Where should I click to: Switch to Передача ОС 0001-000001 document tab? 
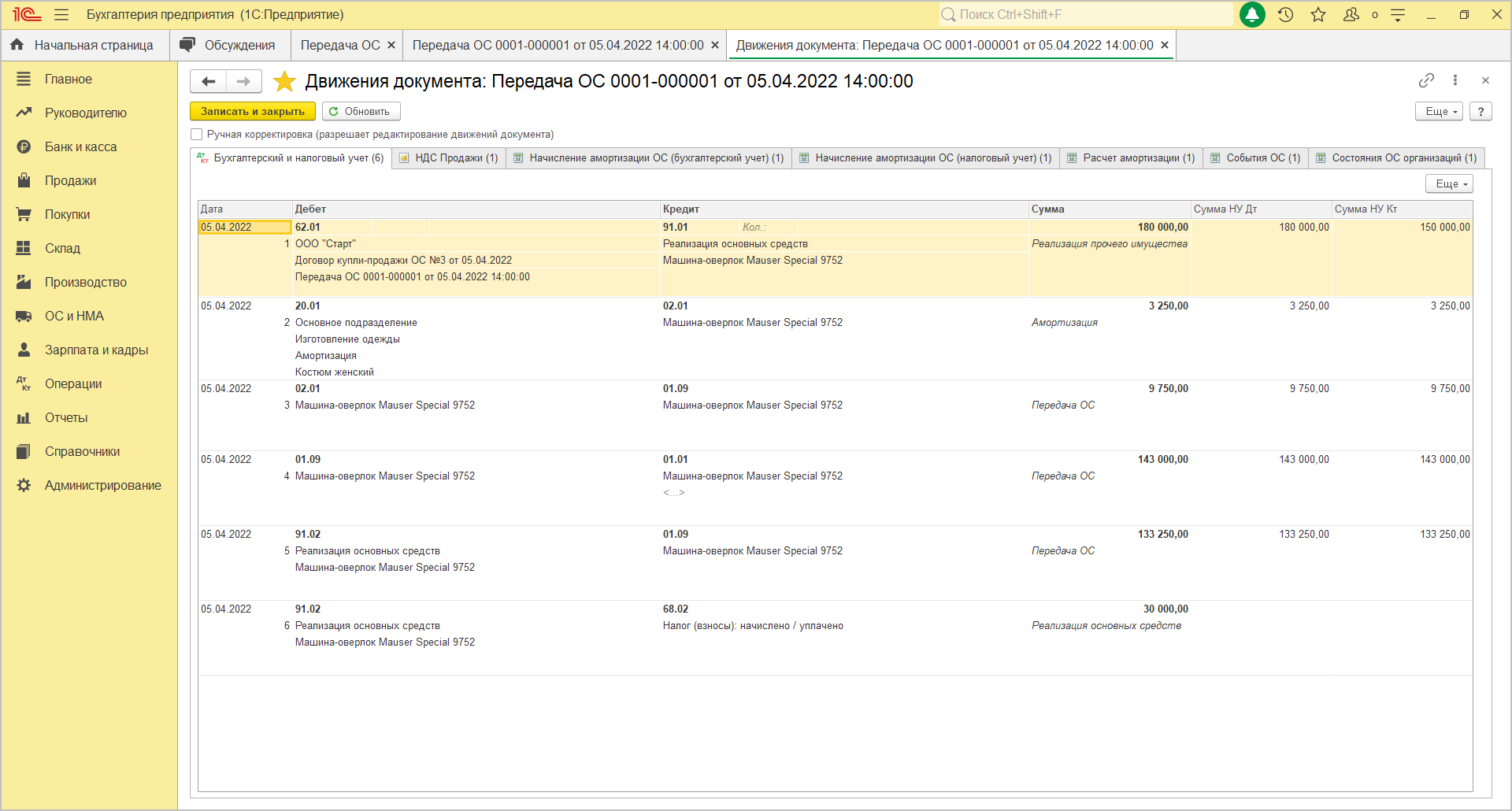point(558,45)
